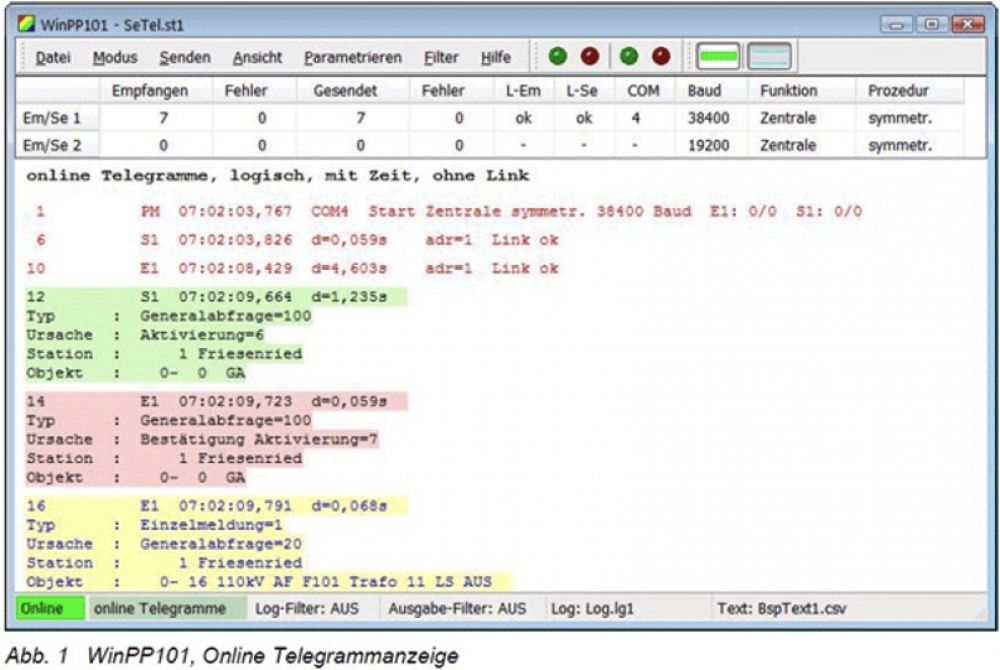Viewport: 1000px width, 670px height.
Task: Toggle the green bar display button
Action: point(718,58)
